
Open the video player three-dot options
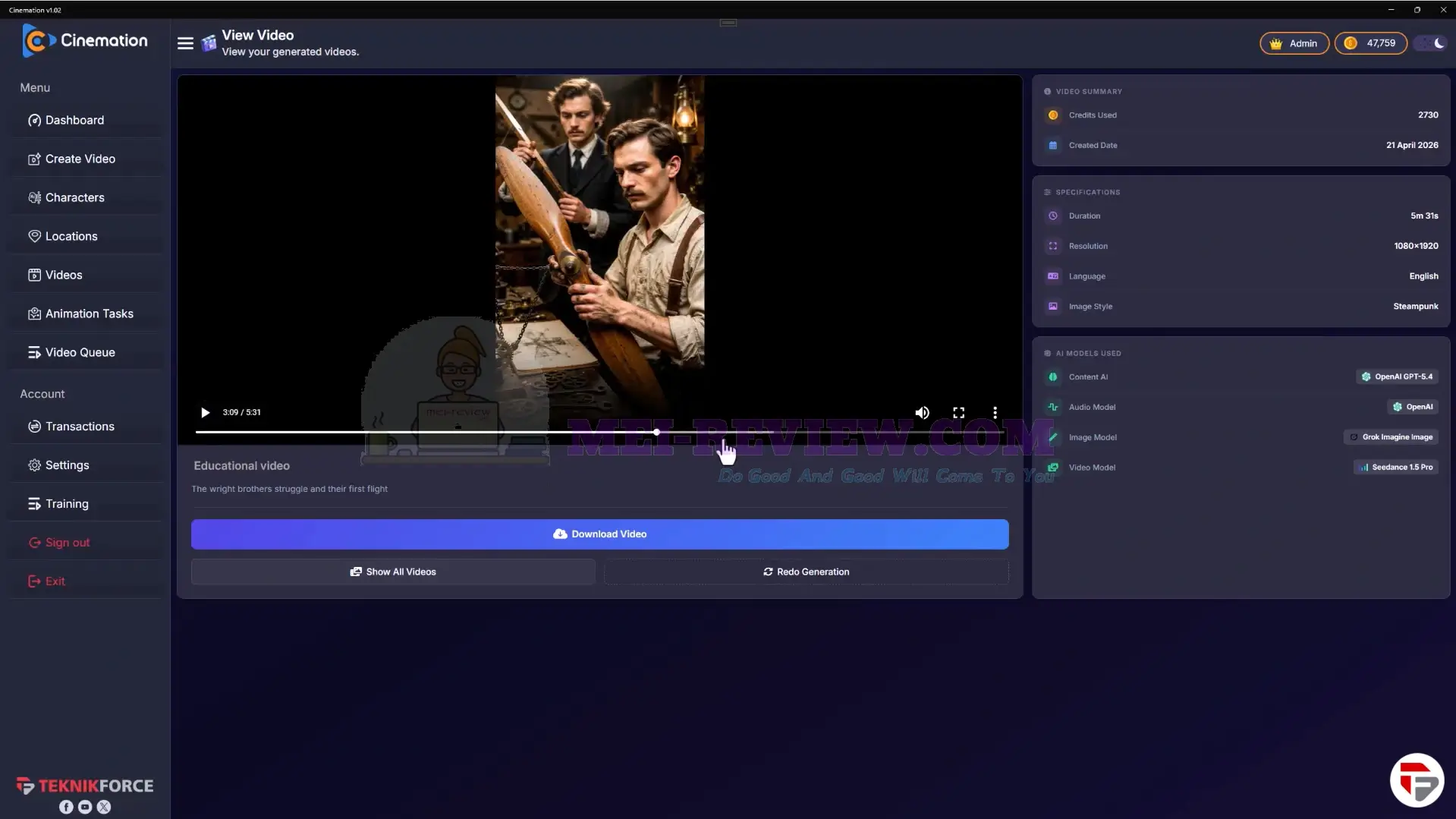coord(995,412)
